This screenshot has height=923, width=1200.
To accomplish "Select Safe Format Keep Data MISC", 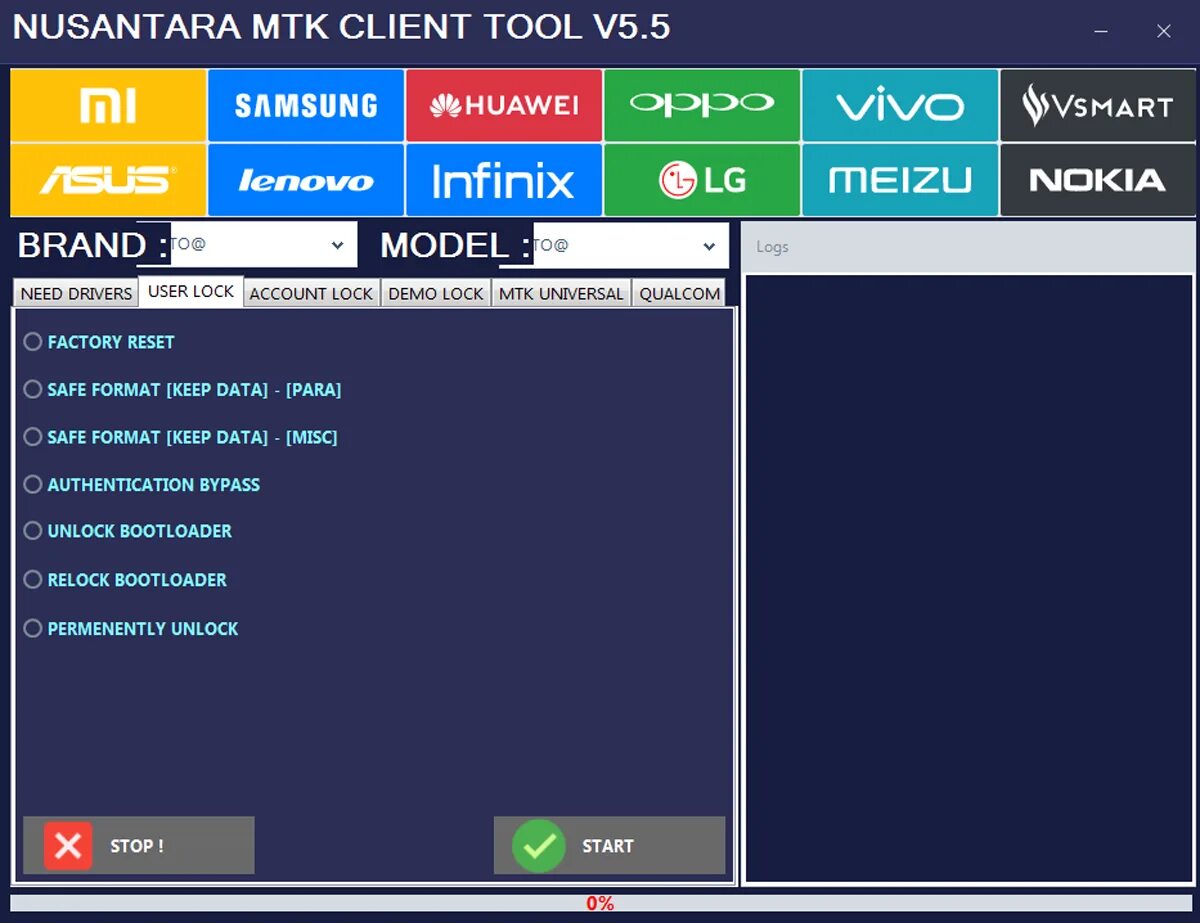I will pos(180,437).
